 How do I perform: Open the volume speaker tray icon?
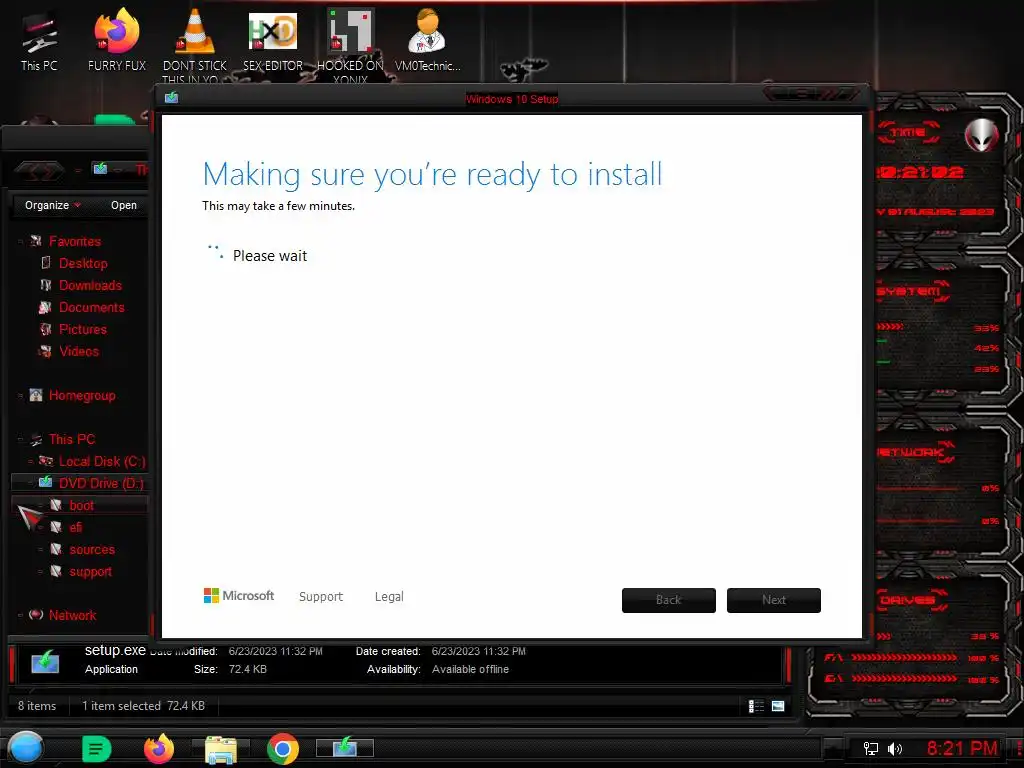click(895, 748)
